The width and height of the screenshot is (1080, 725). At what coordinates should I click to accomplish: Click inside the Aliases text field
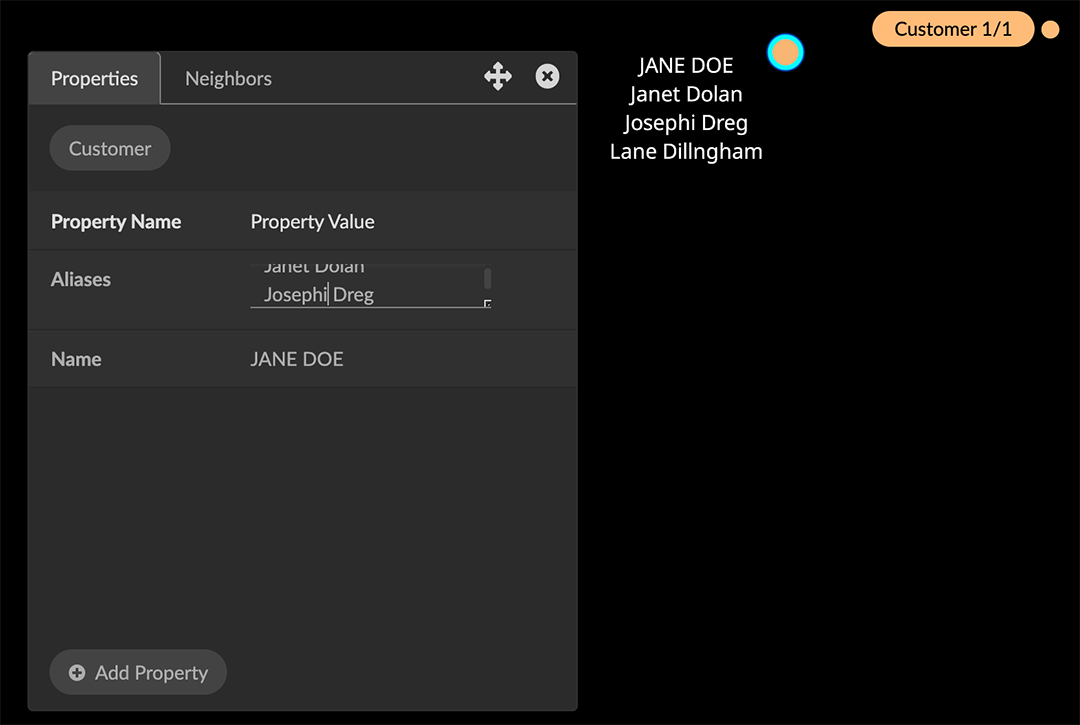coord(365,287)
